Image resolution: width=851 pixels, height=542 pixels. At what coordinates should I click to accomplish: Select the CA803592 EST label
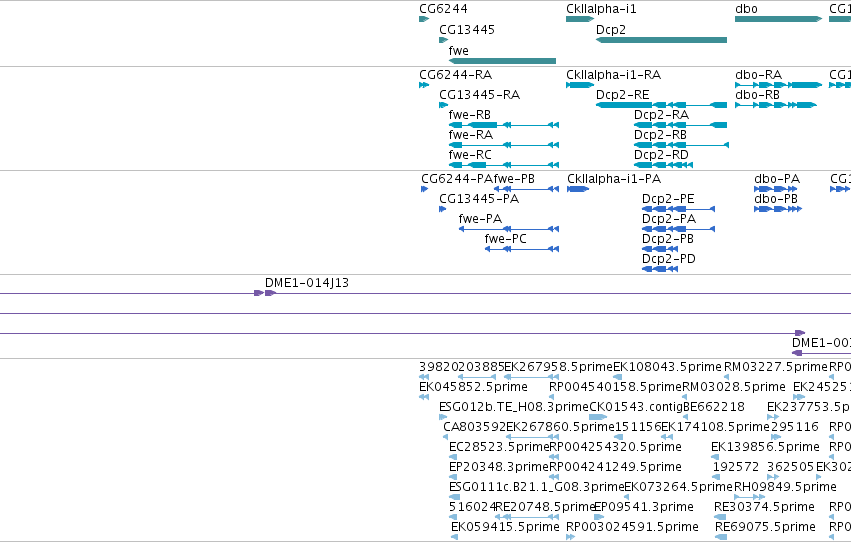coord(474,427)
